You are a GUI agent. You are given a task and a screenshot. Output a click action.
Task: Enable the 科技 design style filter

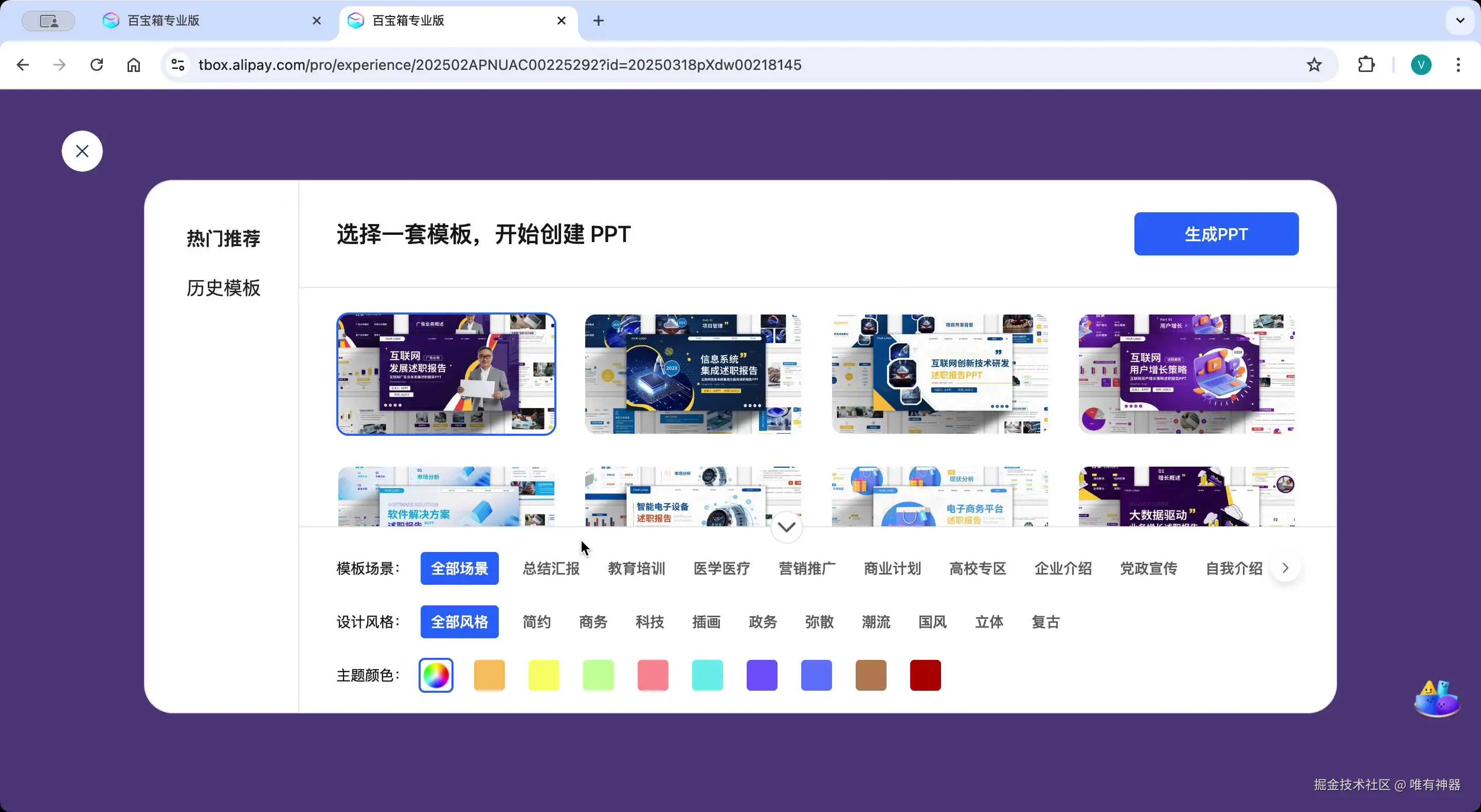pyautogui.click(x=649, y=622)
